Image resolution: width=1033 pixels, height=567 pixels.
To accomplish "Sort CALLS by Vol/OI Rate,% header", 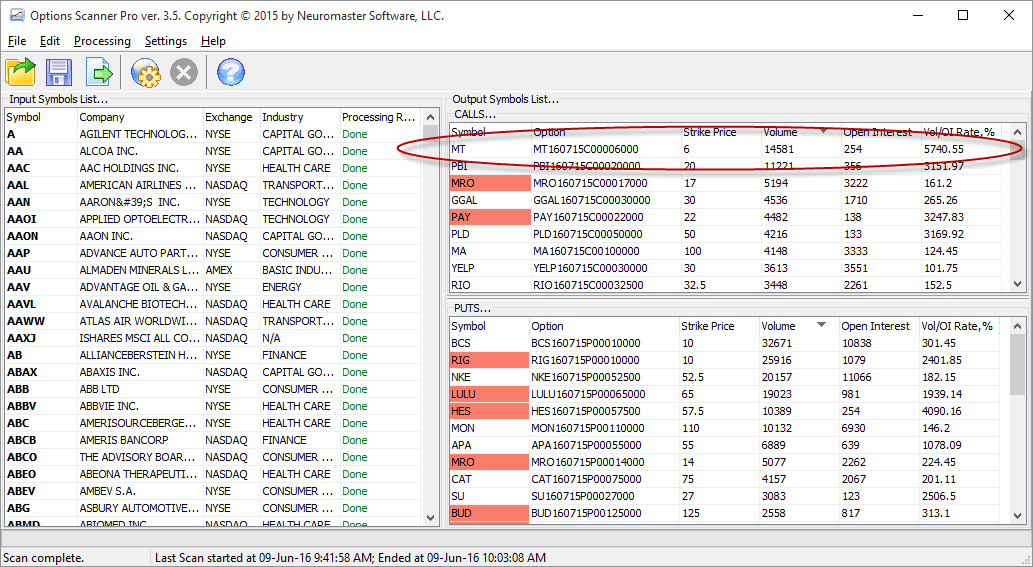I will click(961, 132).
